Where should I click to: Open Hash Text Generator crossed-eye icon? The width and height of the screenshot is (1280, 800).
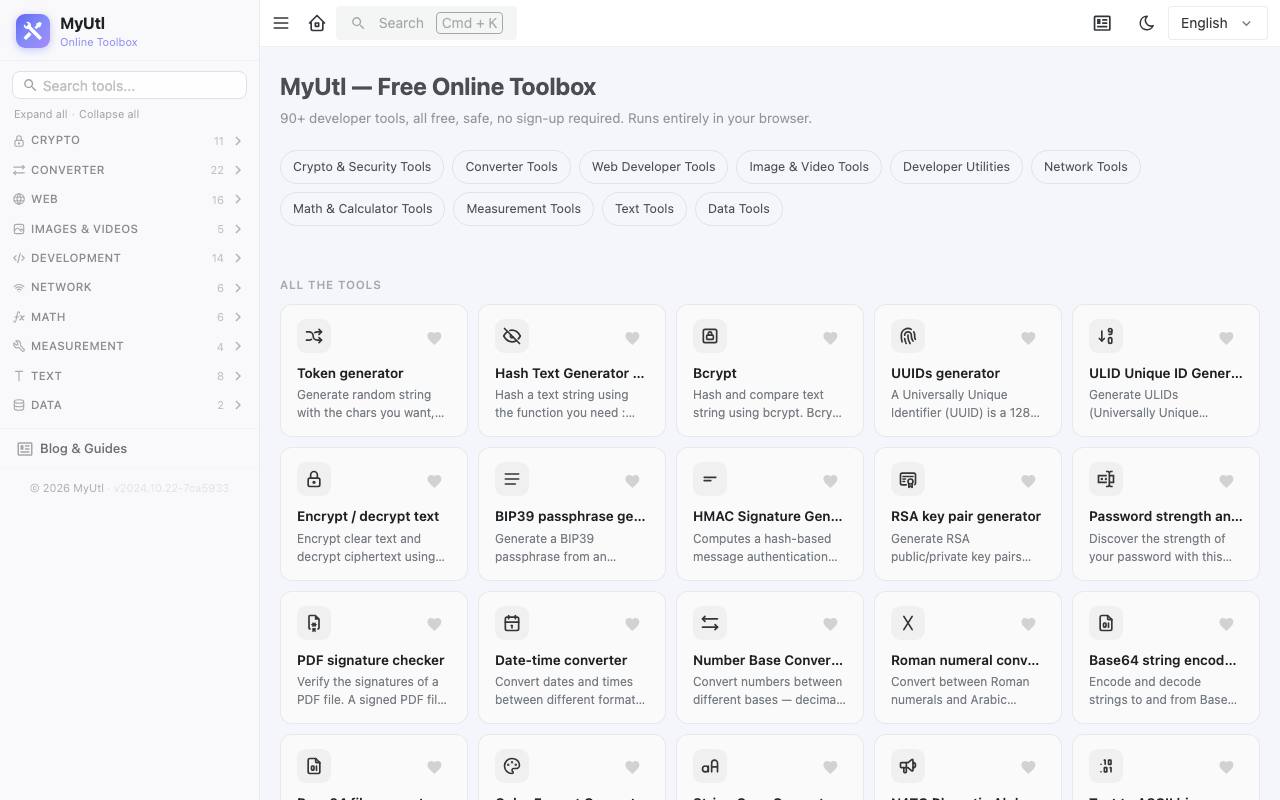(x=512, y=336)
